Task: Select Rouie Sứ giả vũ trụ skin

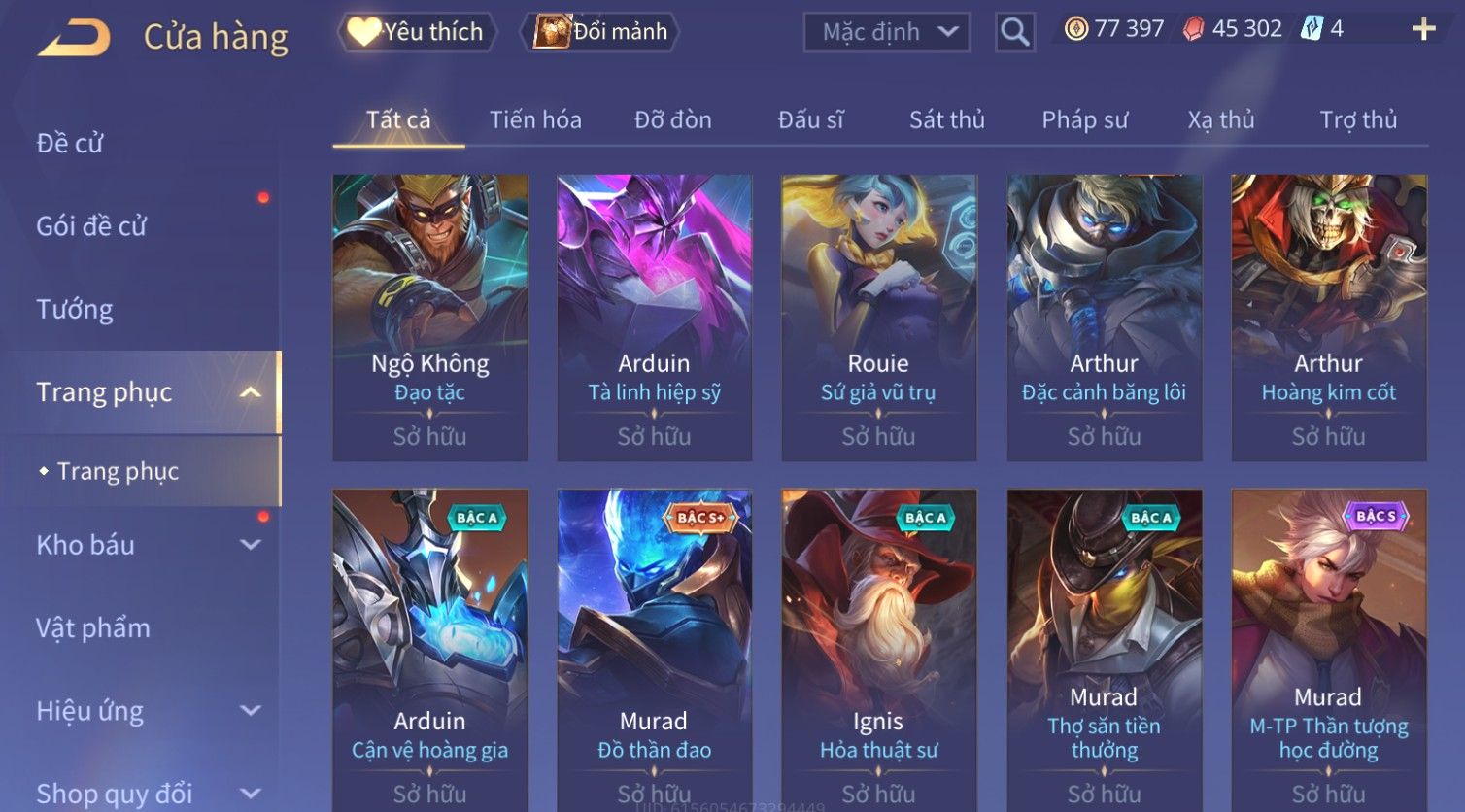Action: tap(879, 318)
